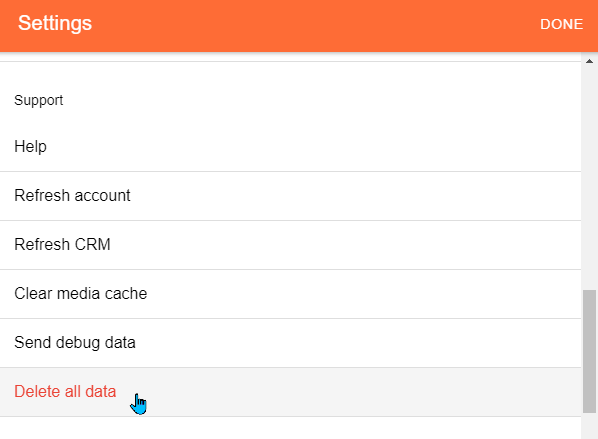Click the DONE button in header
Image resolution: width=598 pixels, height=439 pixels.
[561, 24]
